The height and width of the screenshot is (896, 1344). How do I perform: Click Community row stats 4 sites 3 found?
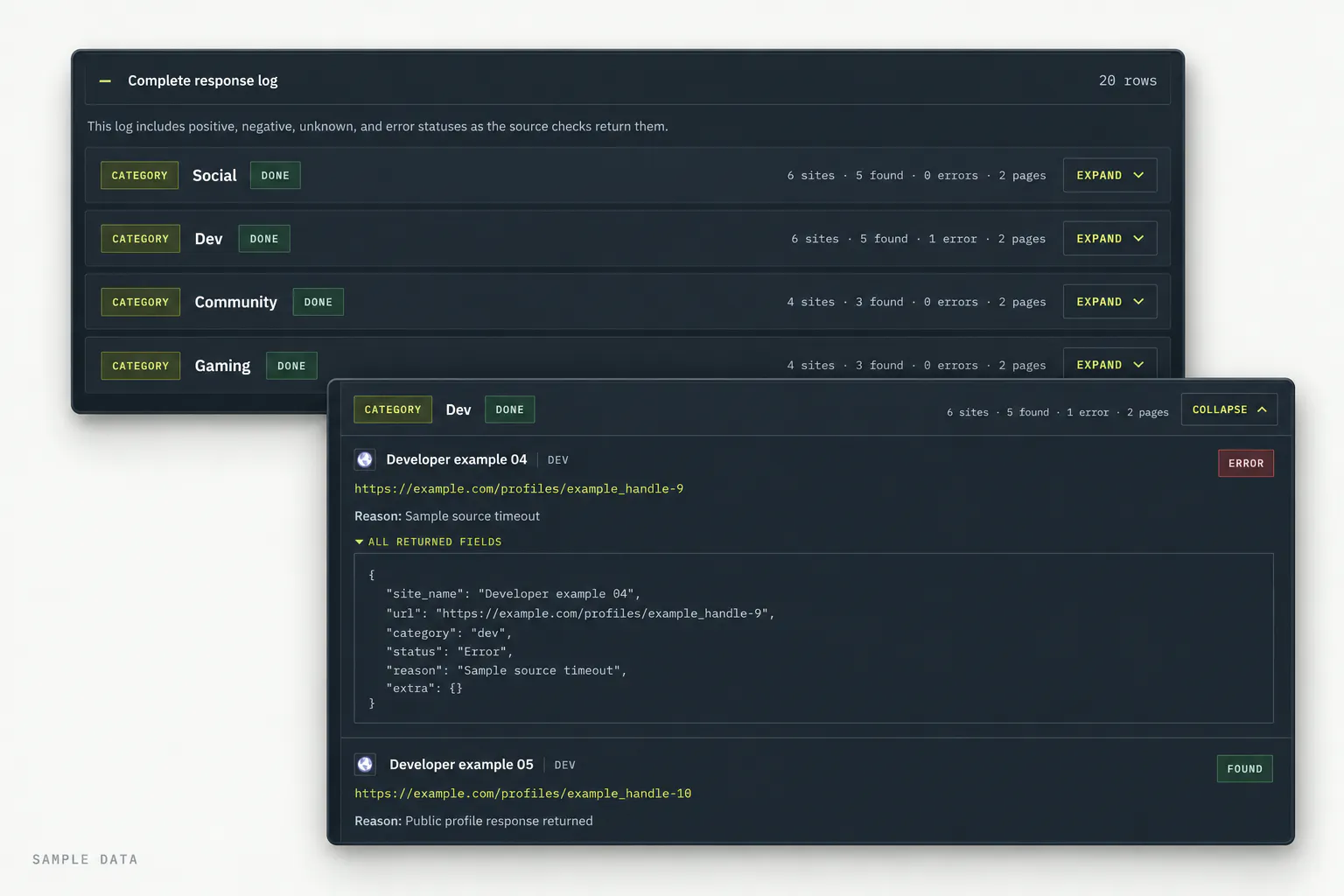click(916, 302)
